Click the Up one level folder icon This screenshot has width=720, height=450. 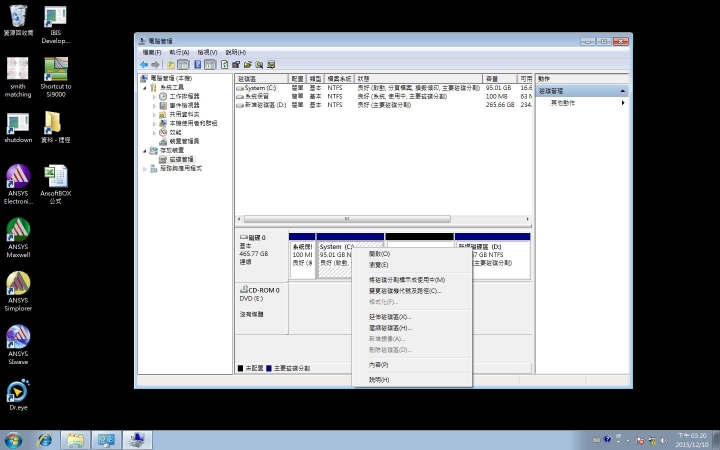(x=171, y=65)
